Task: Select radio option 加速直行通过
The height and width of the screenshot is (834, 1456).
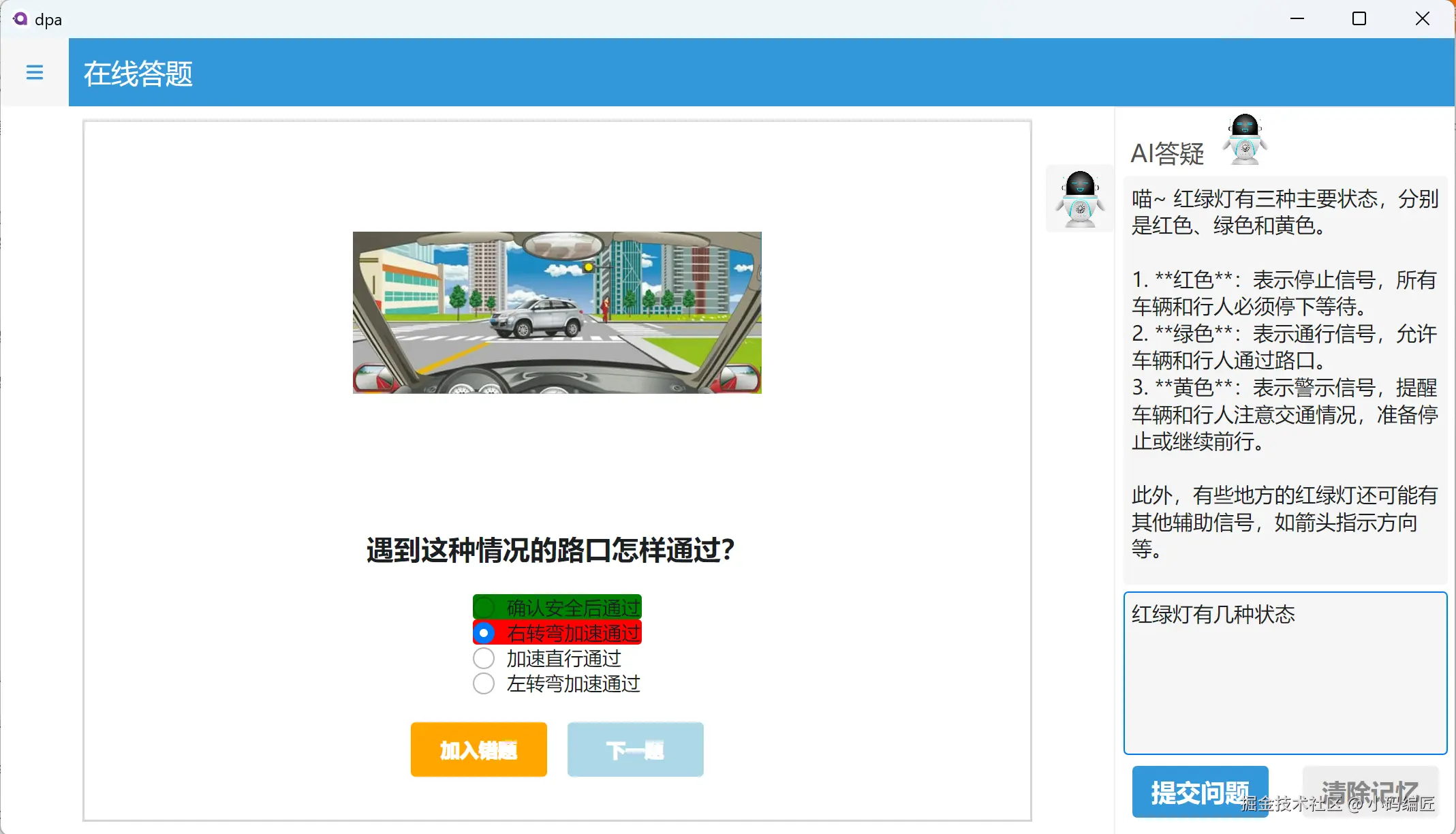Action: (x=484, y=658)
